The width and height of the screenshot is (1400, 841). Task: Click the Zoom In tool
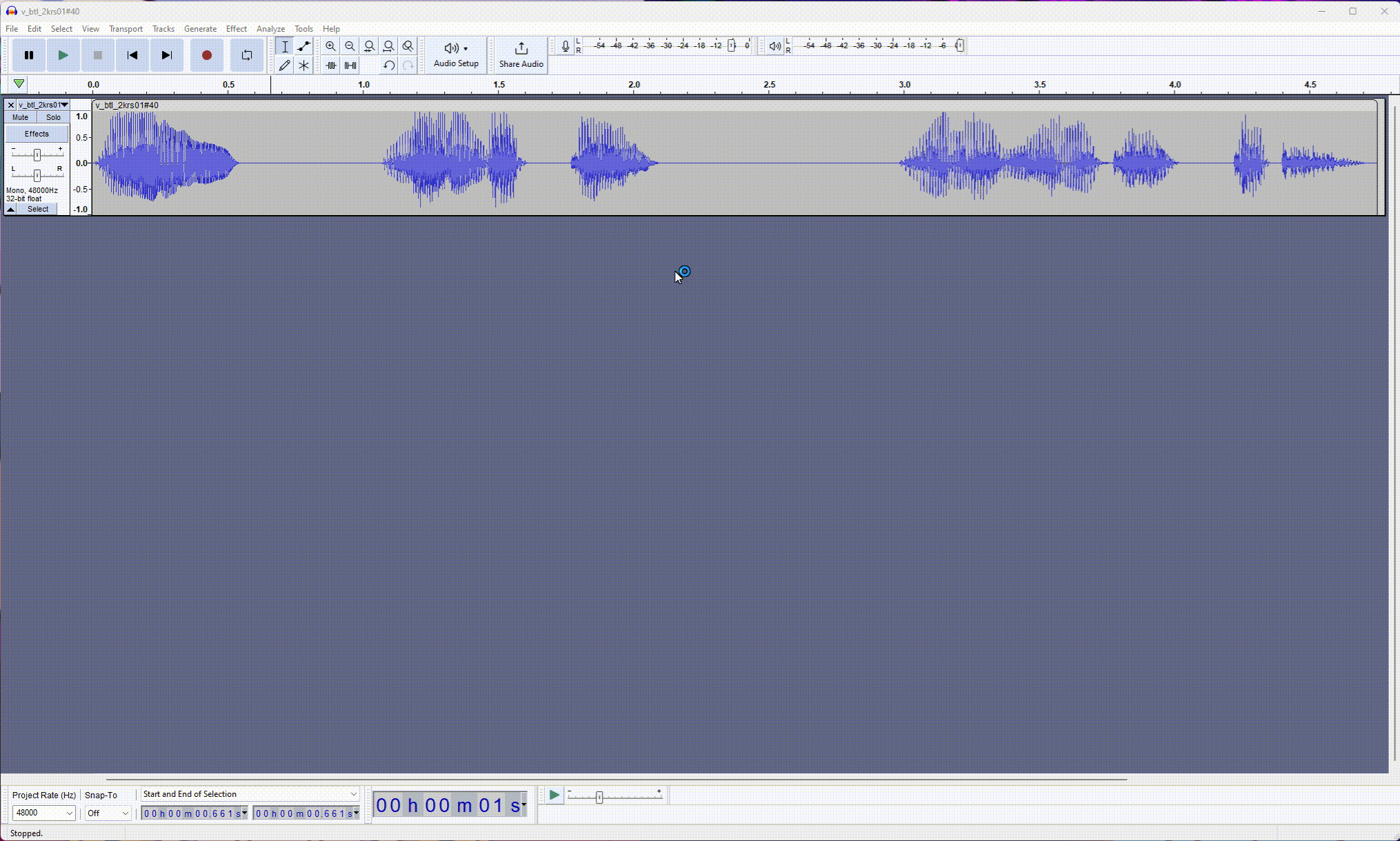click(330, 46)
